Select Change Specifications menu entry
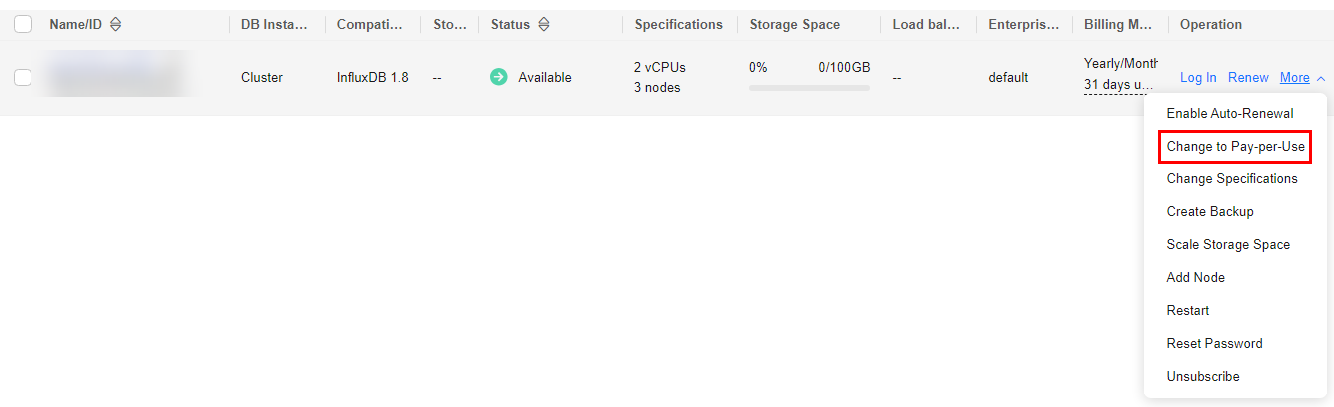The image size is (1334, 407). coord(1232,178)
